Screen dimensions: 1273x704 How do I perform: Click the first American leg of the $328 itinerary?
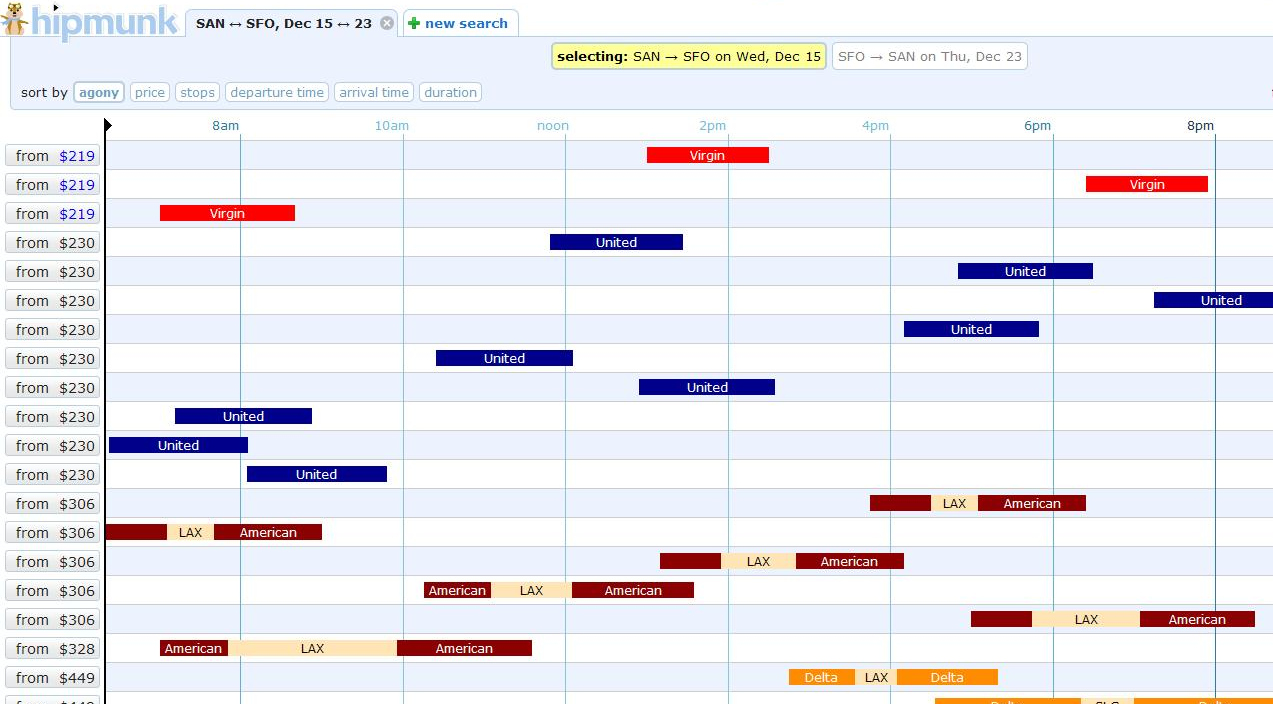[x=194, y=648]
